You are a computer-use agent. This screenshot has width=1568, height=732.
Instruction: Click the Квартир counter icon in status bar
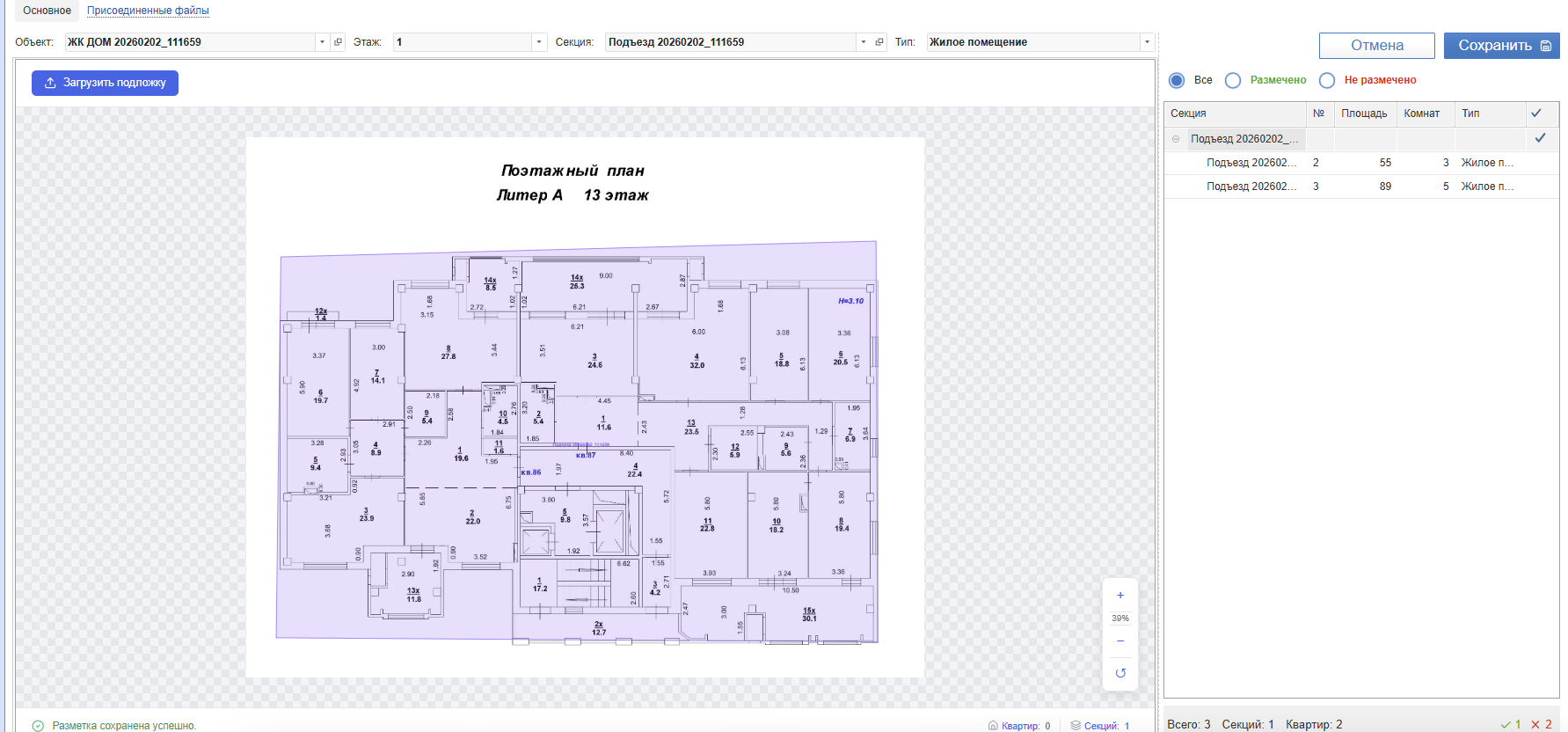pyautogui.click(x=993, y=726)
